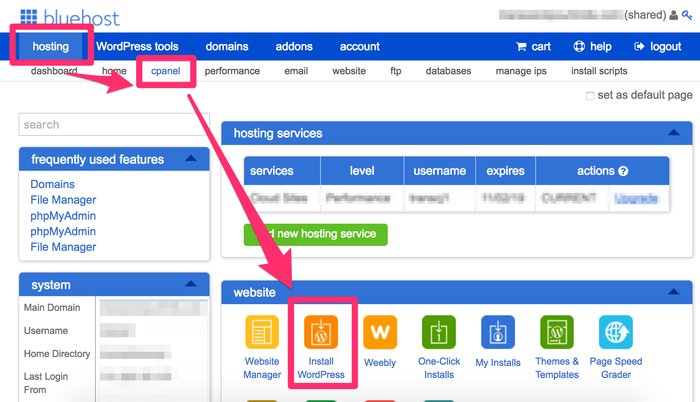Open the WordPress tools tab
700x402 pixels.
coord(137,46)
